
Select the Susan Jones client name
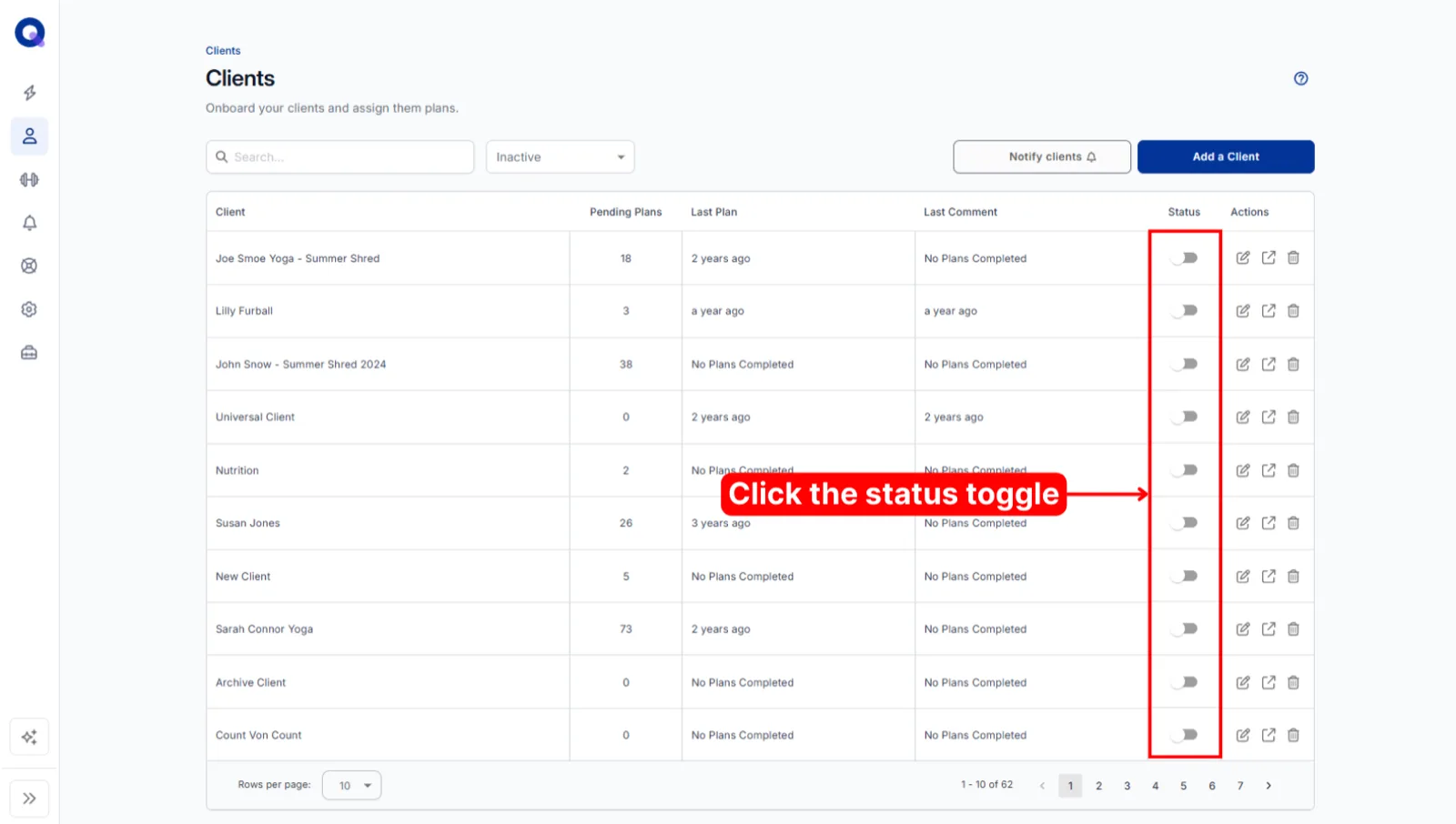tap(248, 523)
